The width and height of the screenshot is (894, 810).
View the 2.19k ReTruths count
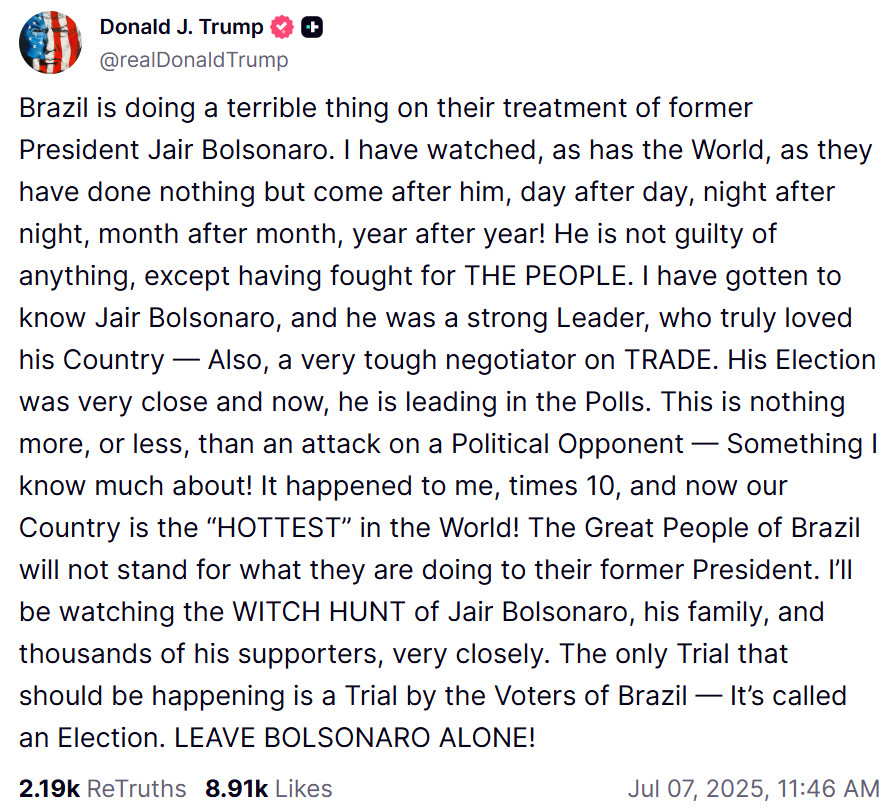coord(49,789)
